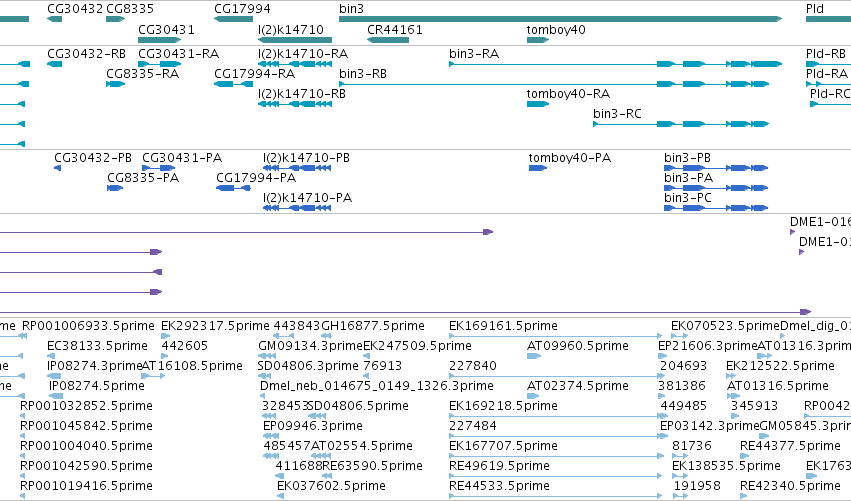The width and height of the screenshot is (851, 501).
Task: Select the CG30431-PA protein label
Action: 182,158
